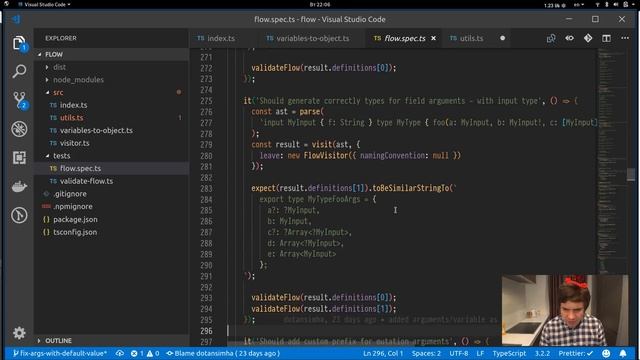Screen dimensions: 640x360
Task: Open the Docker view icon
Action: point(19,187)
